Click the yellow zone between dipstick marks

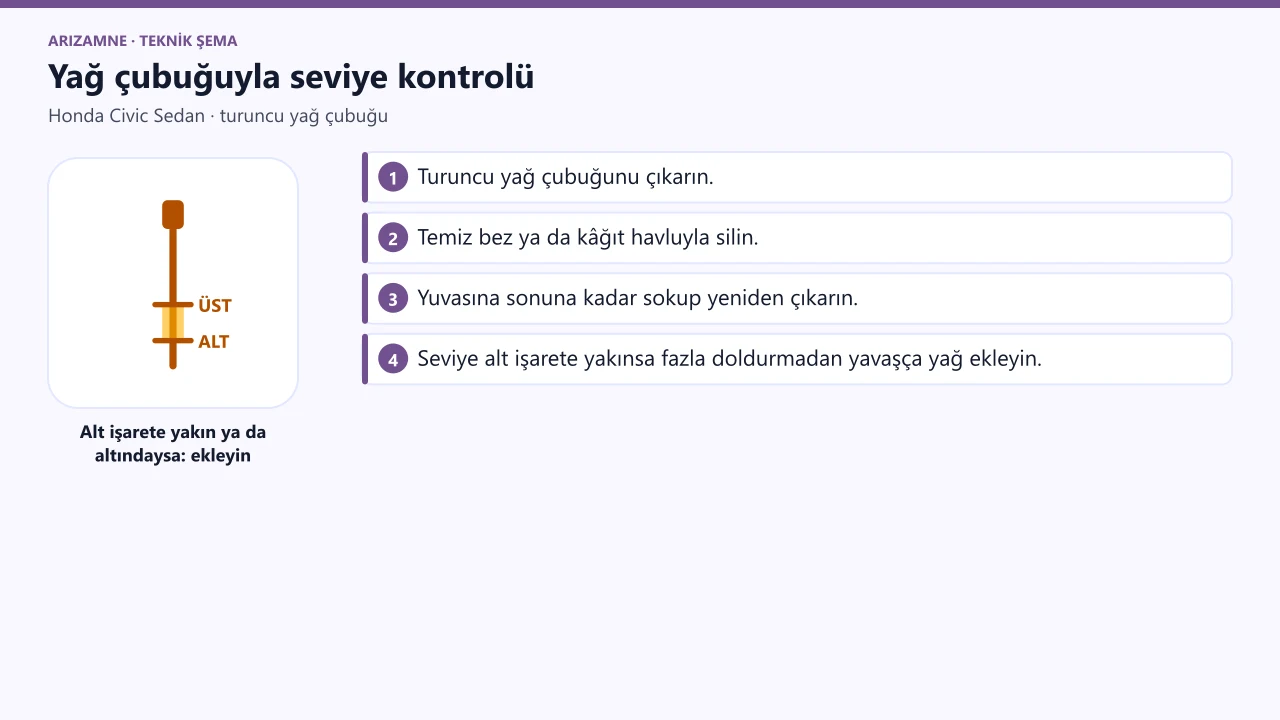click(173, 323)
